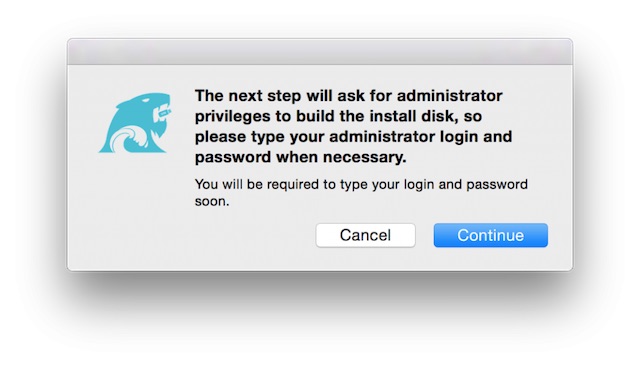The image size is (640, 367).
Task: Click the USB drive in the lion's mouth
Action: (x=164, y=113)
